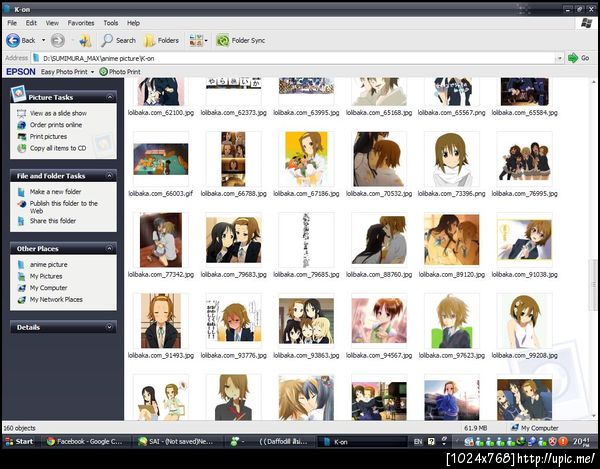The width and height of the screenshot is (600, 469).
Task: Open the Windows Start button
Action: coord(19,441)
